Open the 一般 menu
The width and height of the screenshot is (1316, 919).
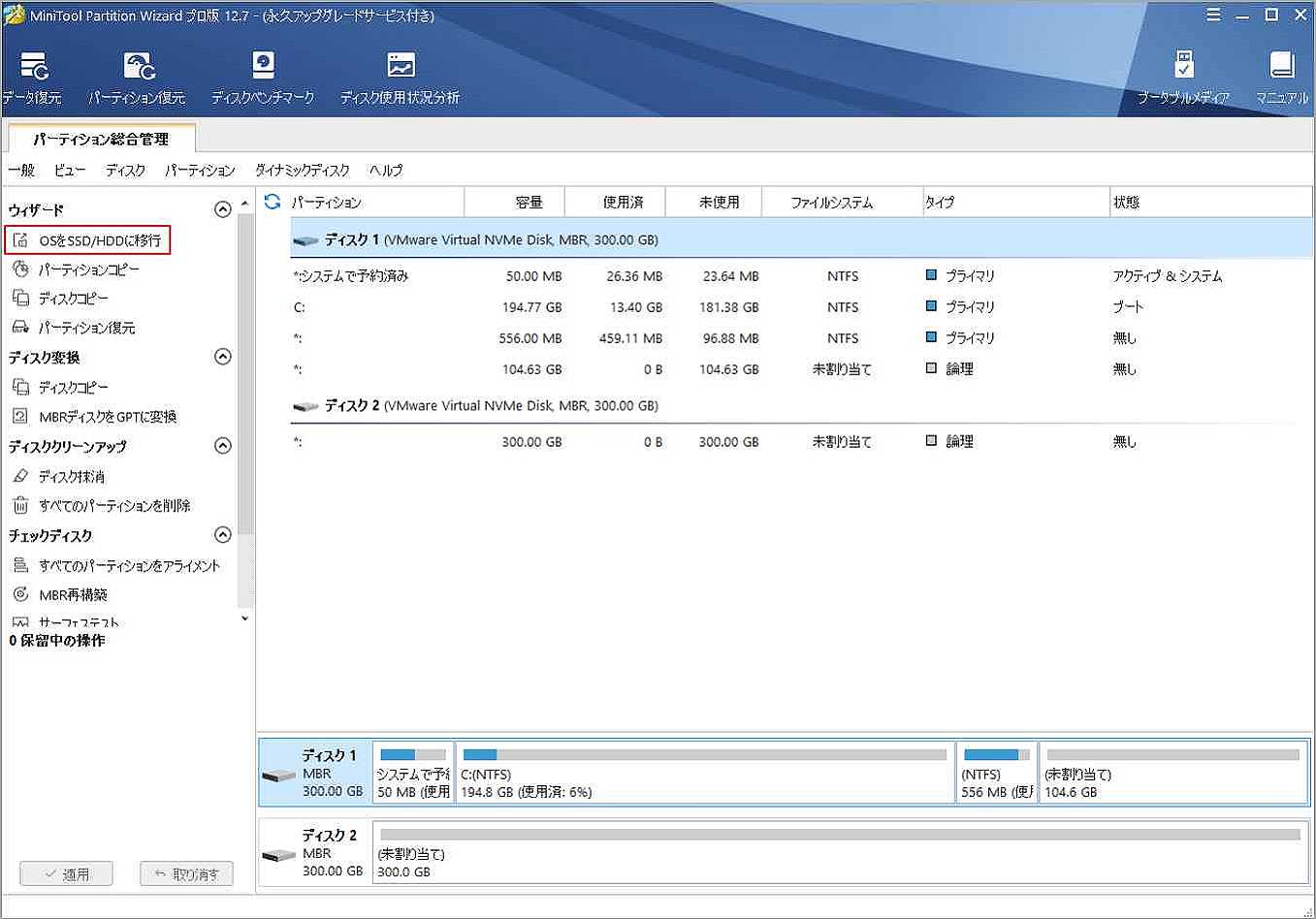coord(21,170)
